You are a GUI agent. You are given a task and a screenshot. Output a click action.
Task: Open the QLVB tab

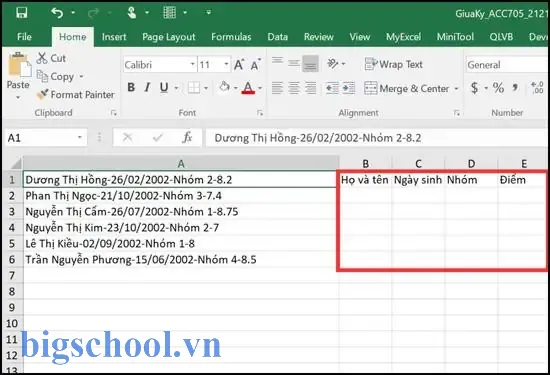pos(501,37)
